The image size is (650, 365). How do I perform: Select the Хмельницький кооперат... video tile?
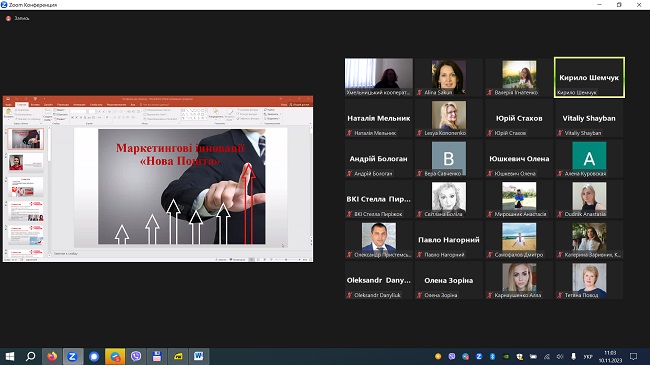379,77
